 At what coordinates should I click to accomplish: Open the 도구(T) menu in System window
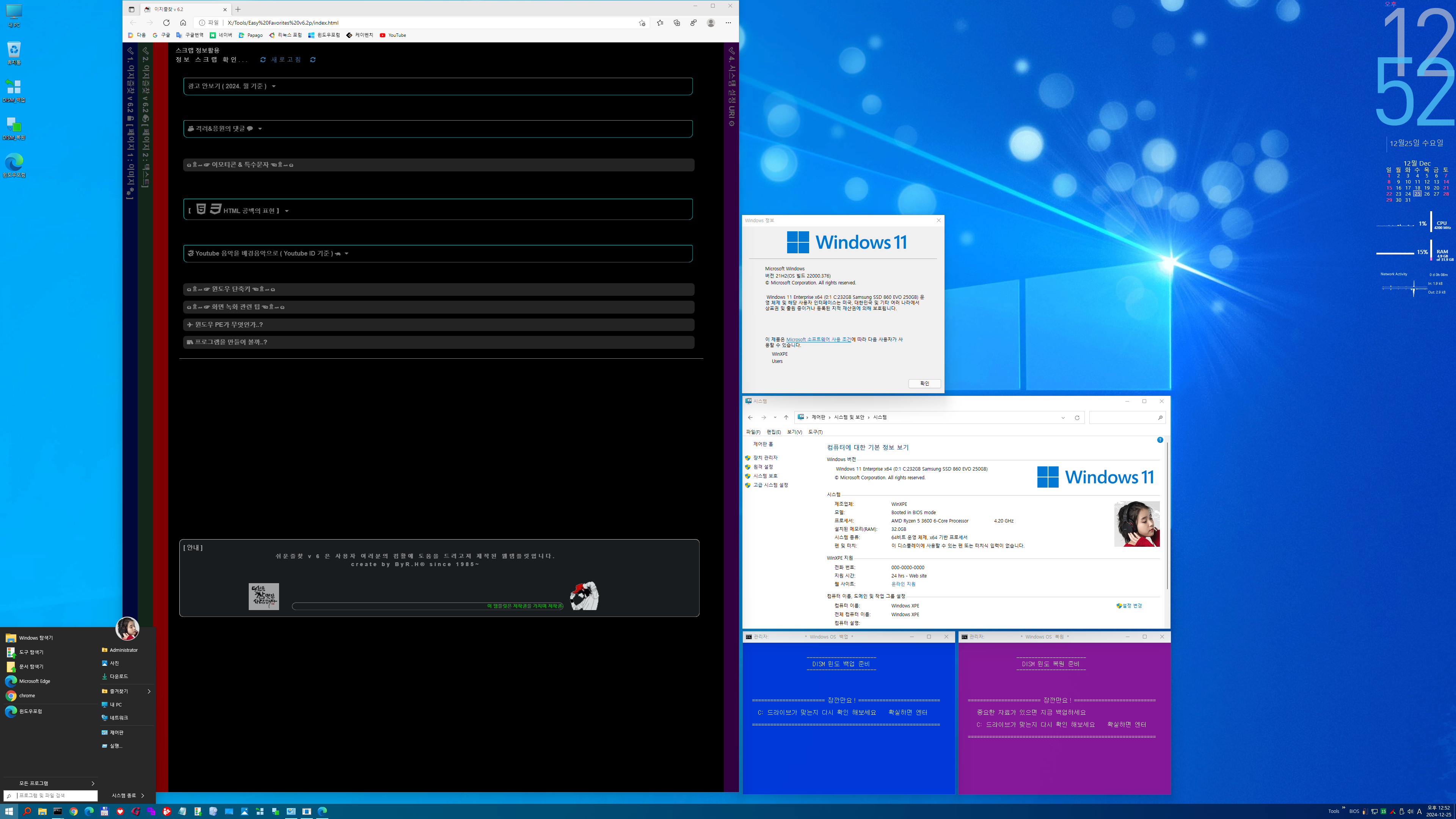pyautogui.click(x=815, y=432)
